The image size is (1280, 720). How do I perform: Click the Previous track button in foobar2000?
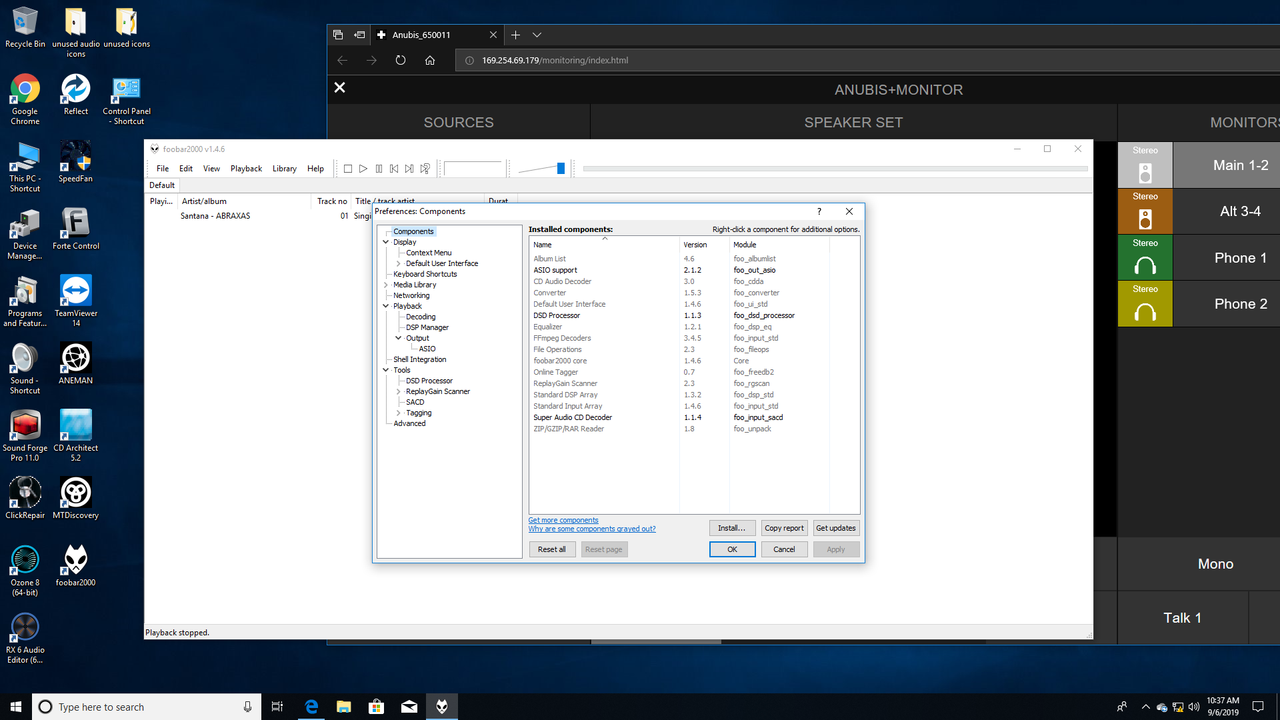click(394, 169)
